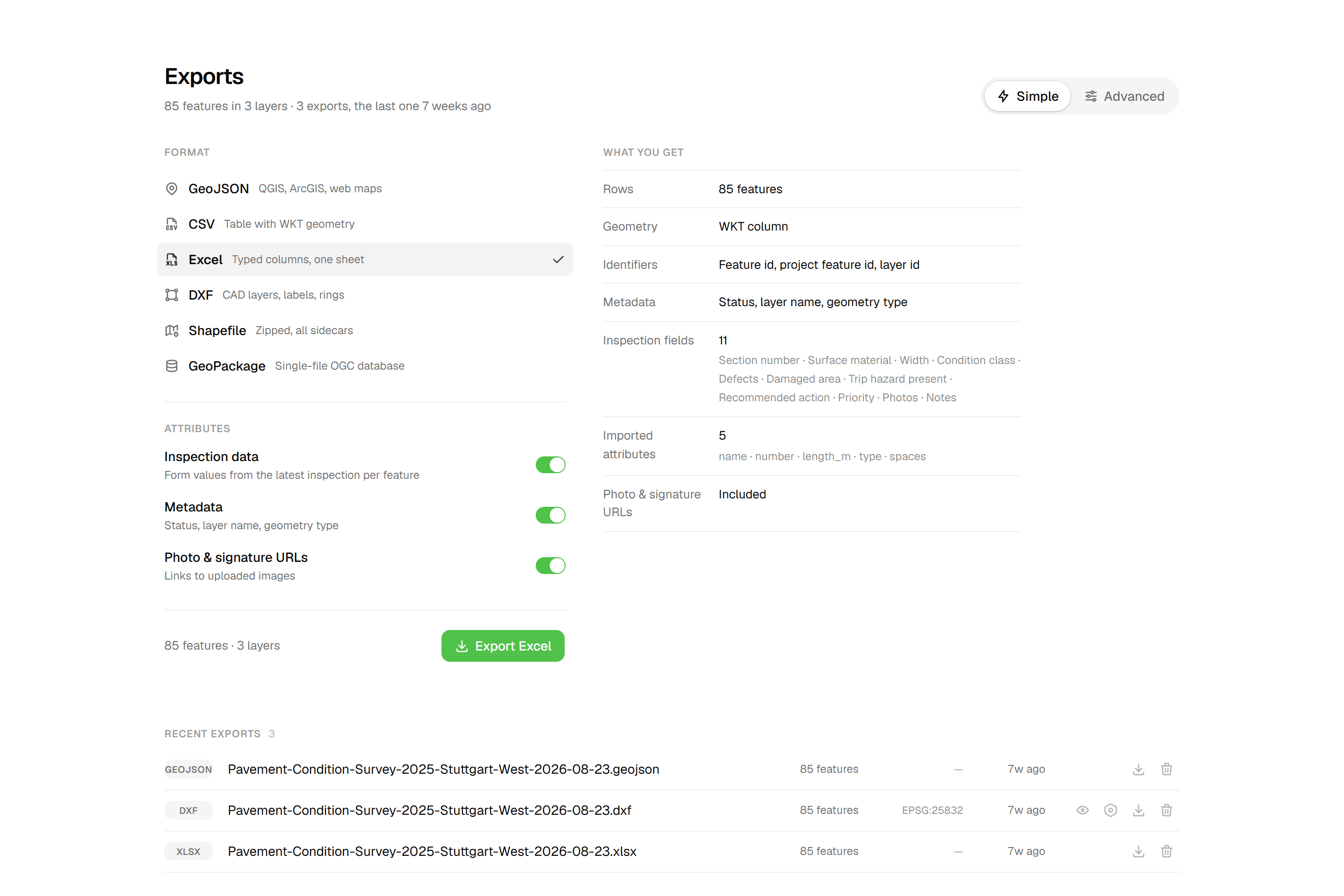The image size is (1344, 896).
Task: Pick DXF as export format
Action: click(364, 295)
